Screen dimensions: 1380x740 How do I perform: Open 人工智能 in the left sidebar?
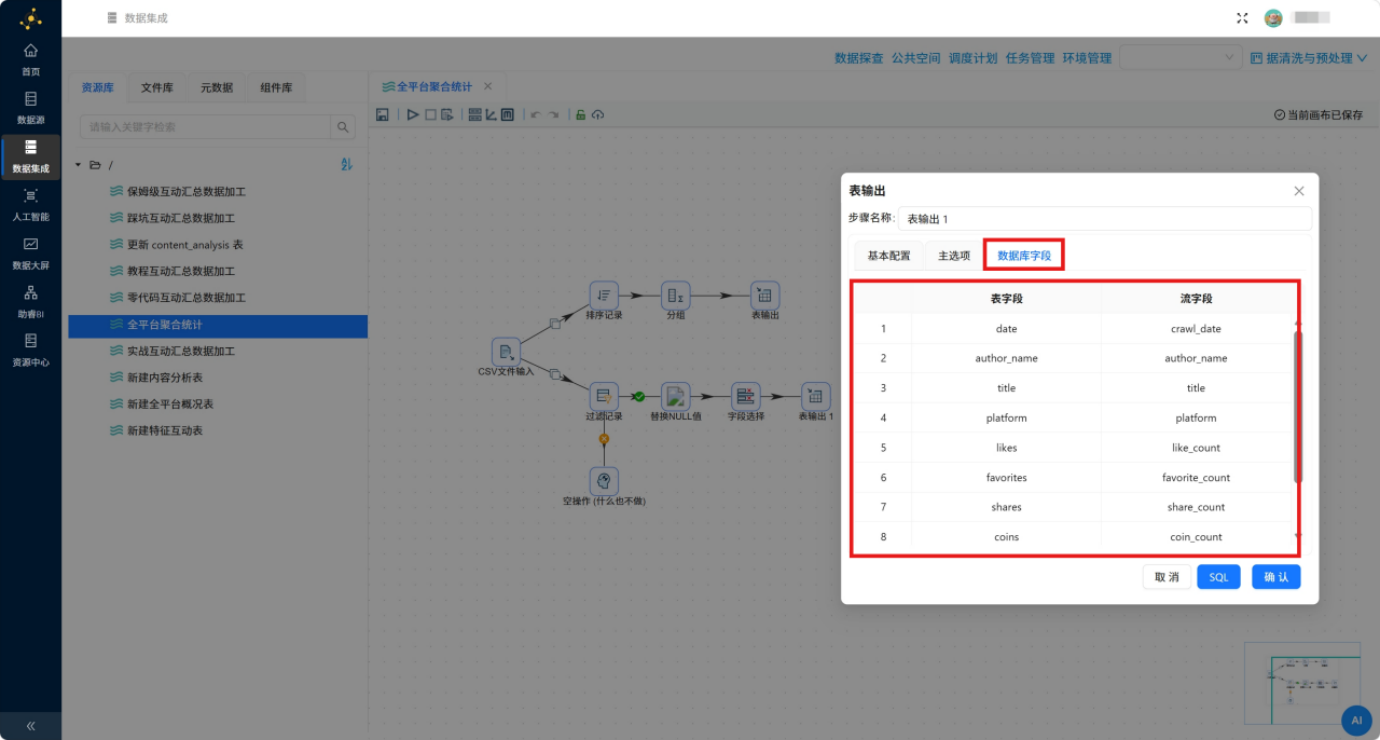(31, 205)
